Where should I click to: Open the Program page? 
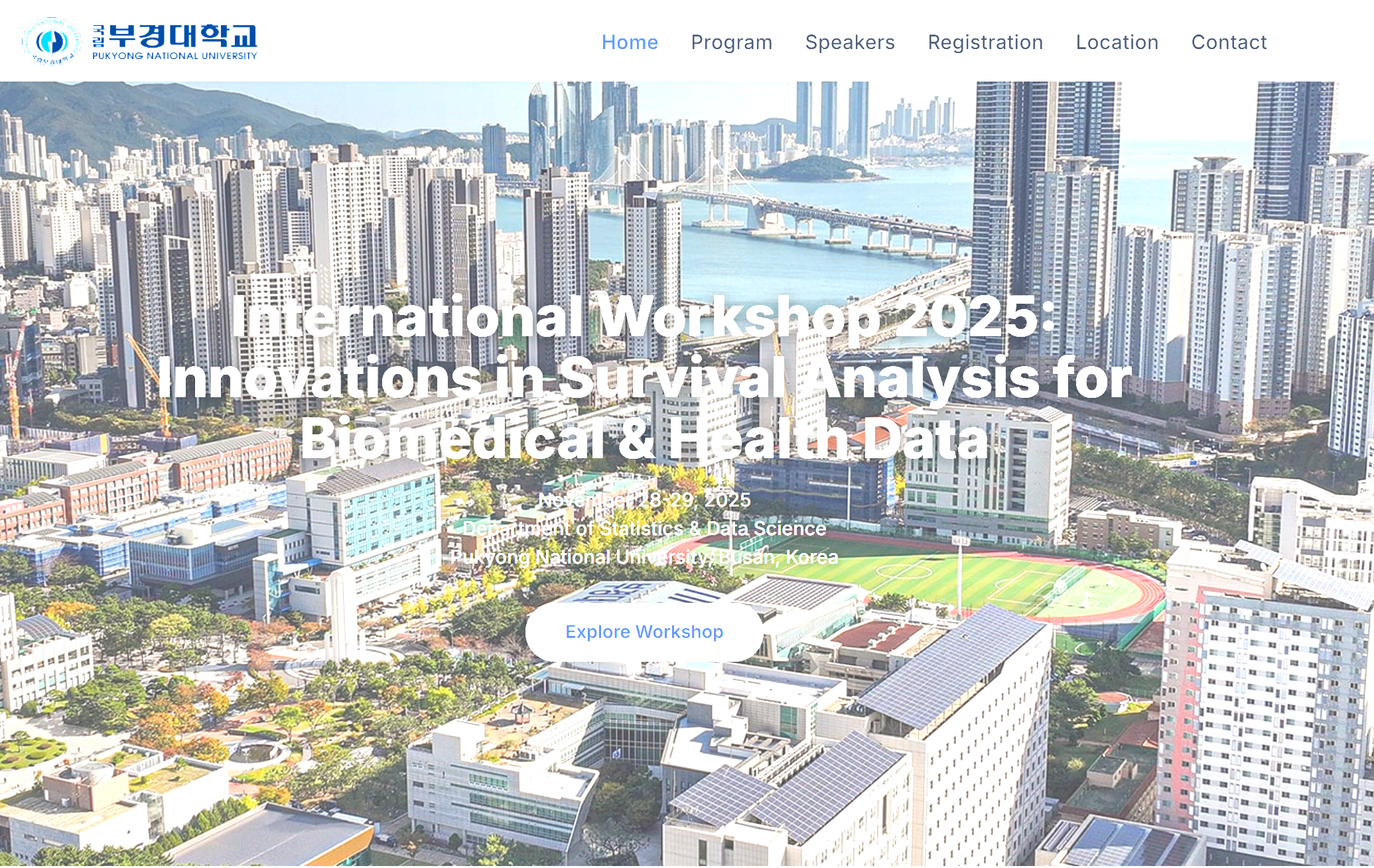pyautogui.click(x=731, y=42)
